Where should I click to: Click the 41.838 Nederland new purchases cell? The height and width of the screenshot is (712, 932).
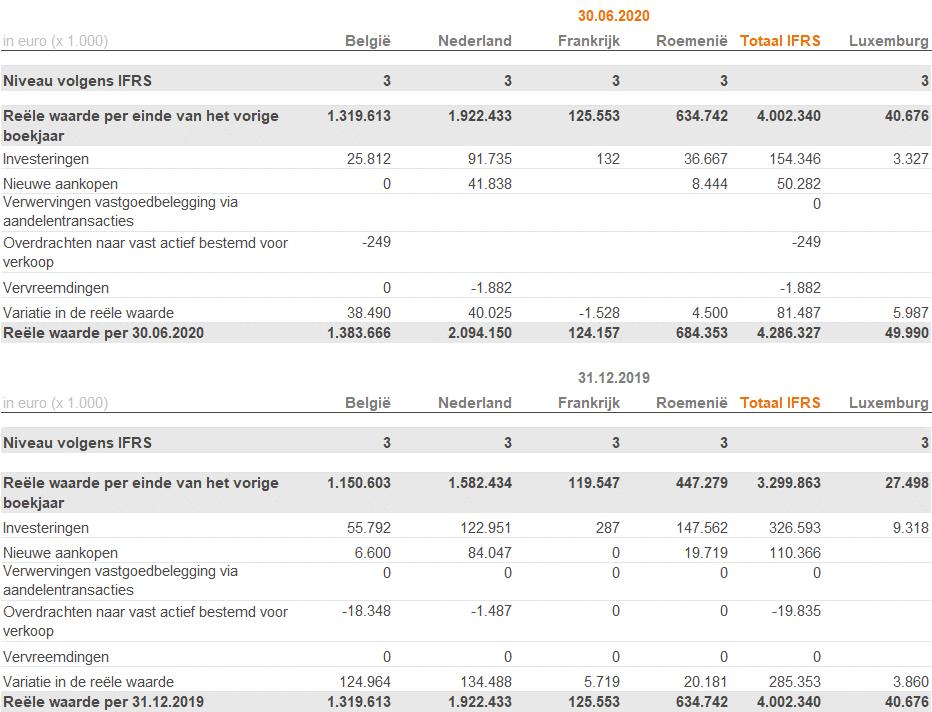click(x=490, y=184)
